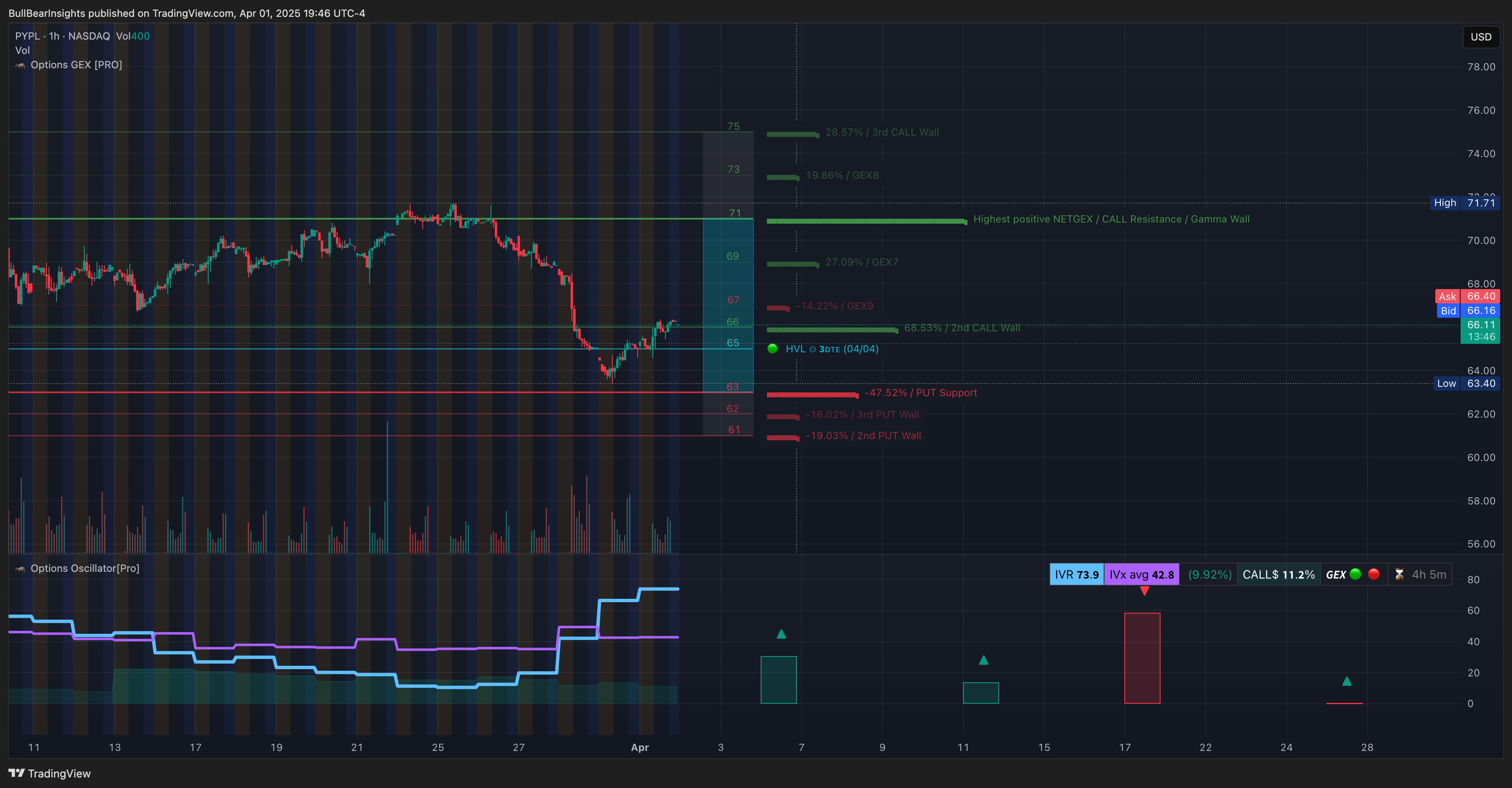Click the red PUT Support GEX bar
This screenshot has height=788, width=1512.
point(812,395)
